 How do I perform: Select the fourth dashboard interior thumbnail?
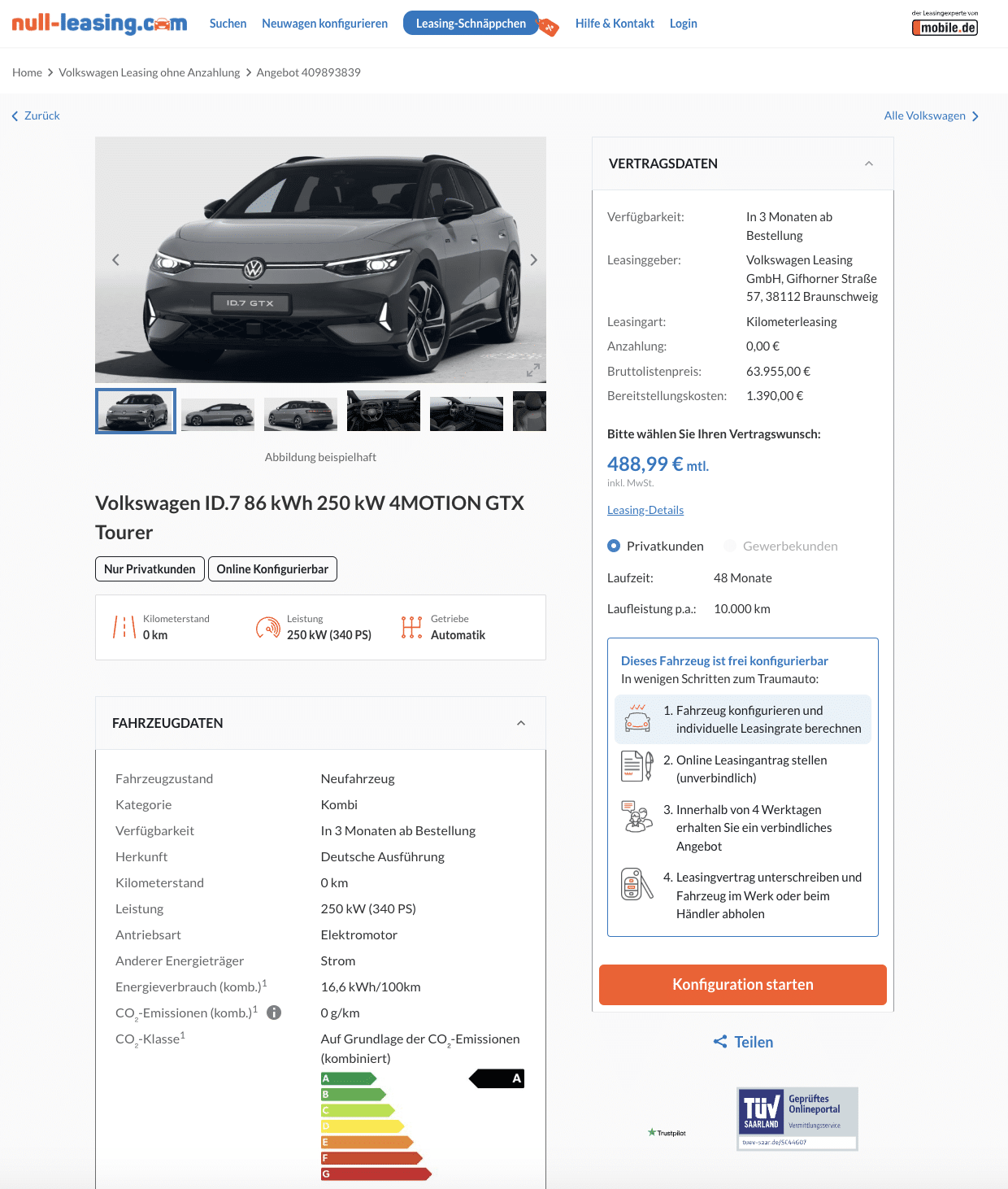tap(384, 411)
